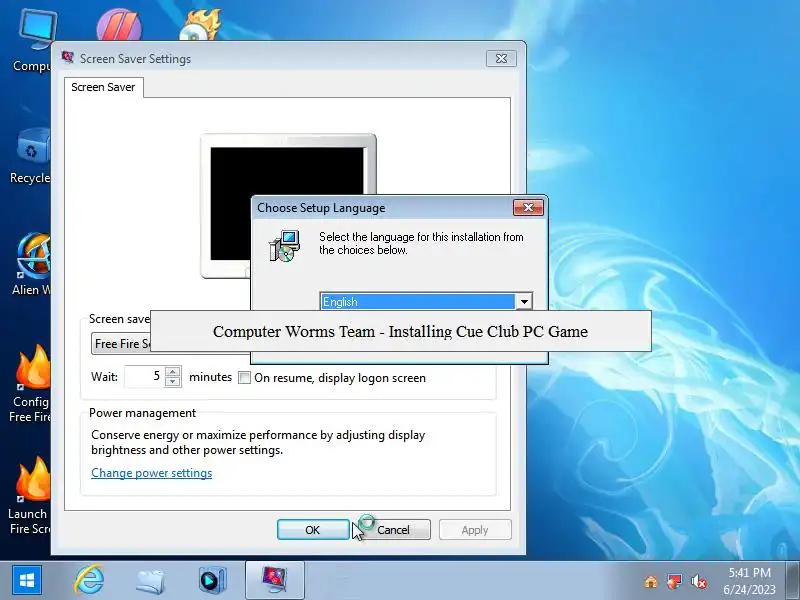Click the Screen Saver Settings title bar icon
The width and height of the screenshot is (800, 600).
click(67, 58)
